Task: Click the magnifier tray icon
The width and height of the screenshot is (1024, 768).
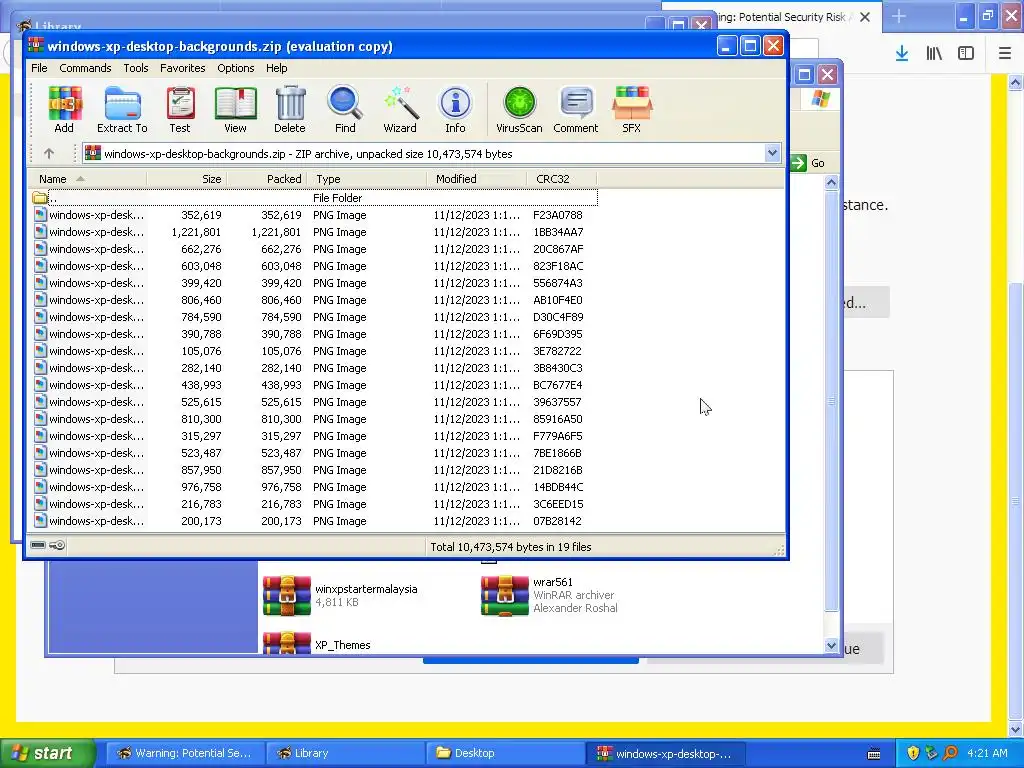Action: coord(950,753)
